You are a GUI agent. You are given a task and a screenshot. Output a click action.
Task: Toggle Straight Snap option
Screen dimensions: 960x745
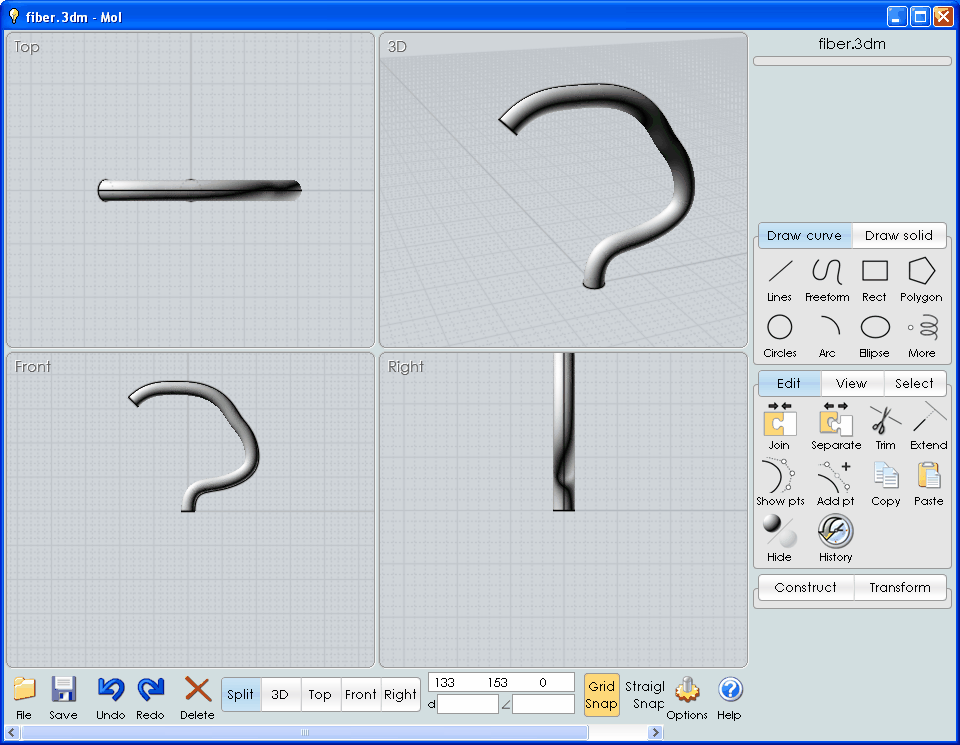(645, 695)
